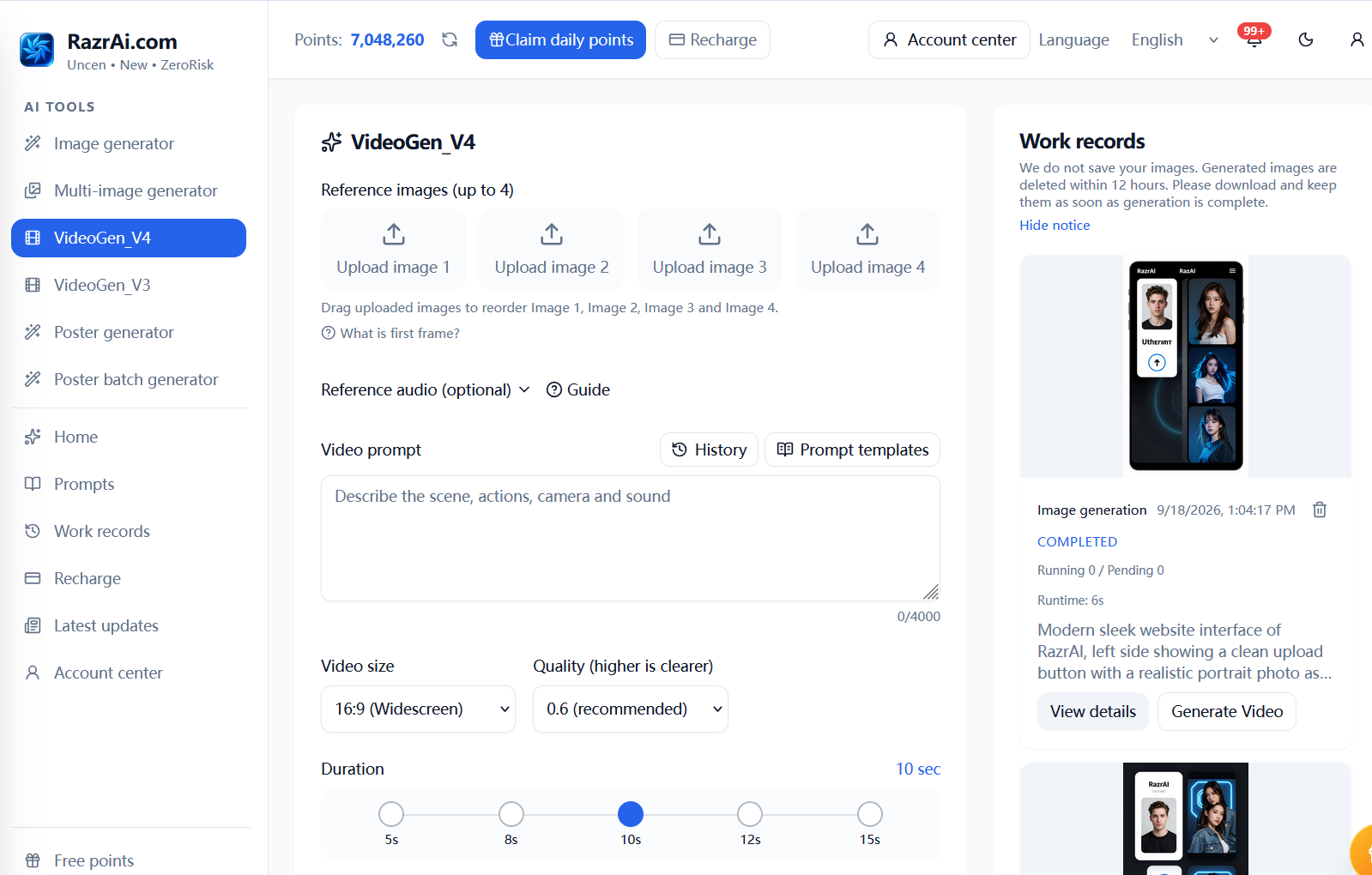Click the Upload image 1 upload icon
The image size is (1372, 875).
point(394,234)
